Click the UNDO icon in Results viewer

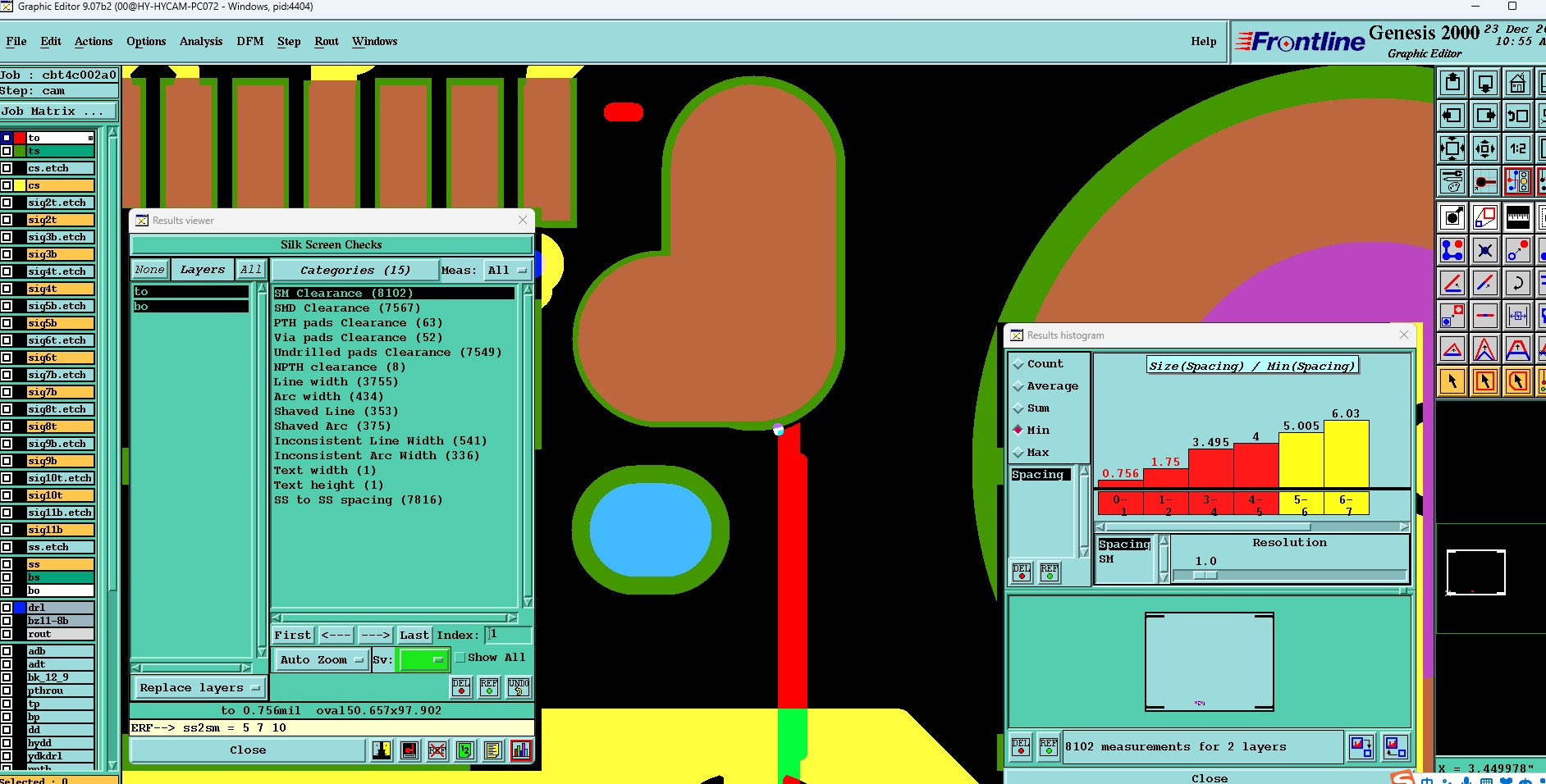point(519,687)
